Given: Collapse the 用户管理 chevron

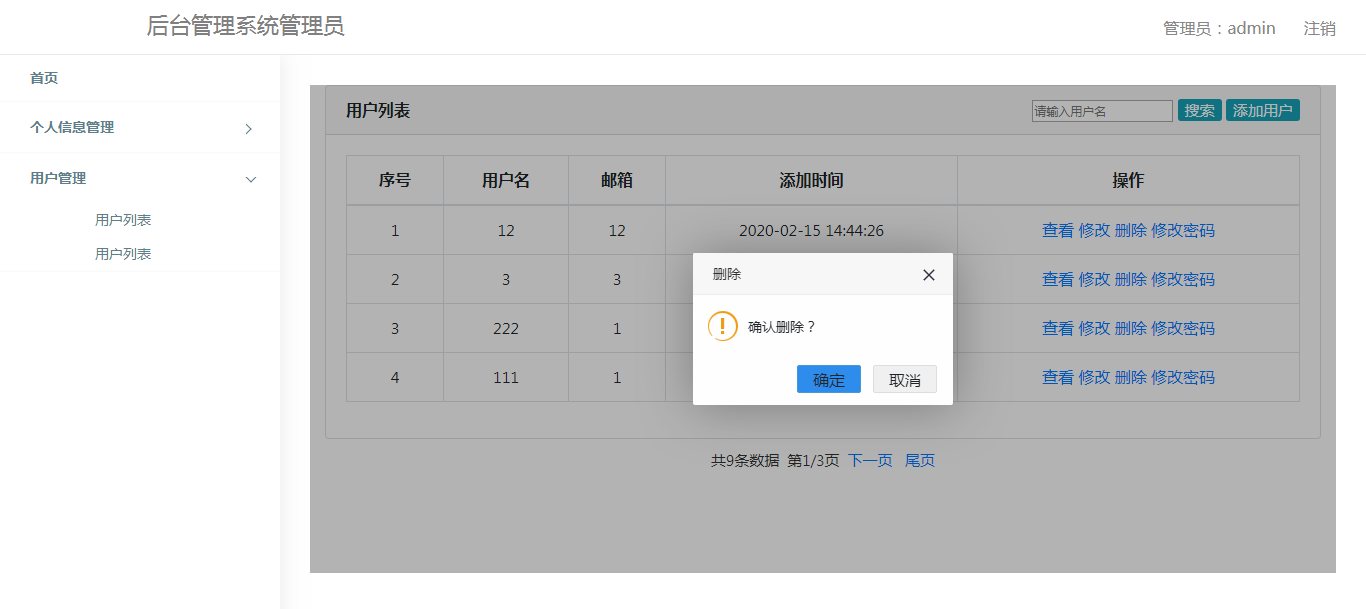Looking at the screenshot, I should tap(251, 179).
